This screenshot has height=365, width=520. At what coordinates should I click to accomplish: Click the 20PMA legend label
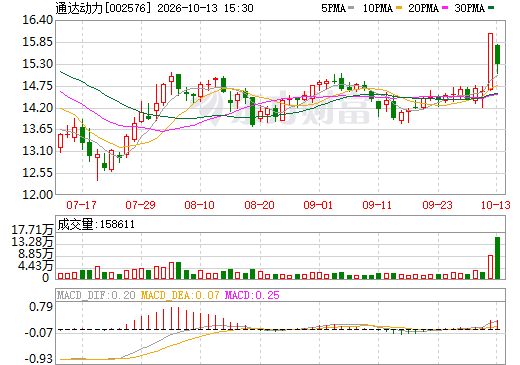(423, 8)
